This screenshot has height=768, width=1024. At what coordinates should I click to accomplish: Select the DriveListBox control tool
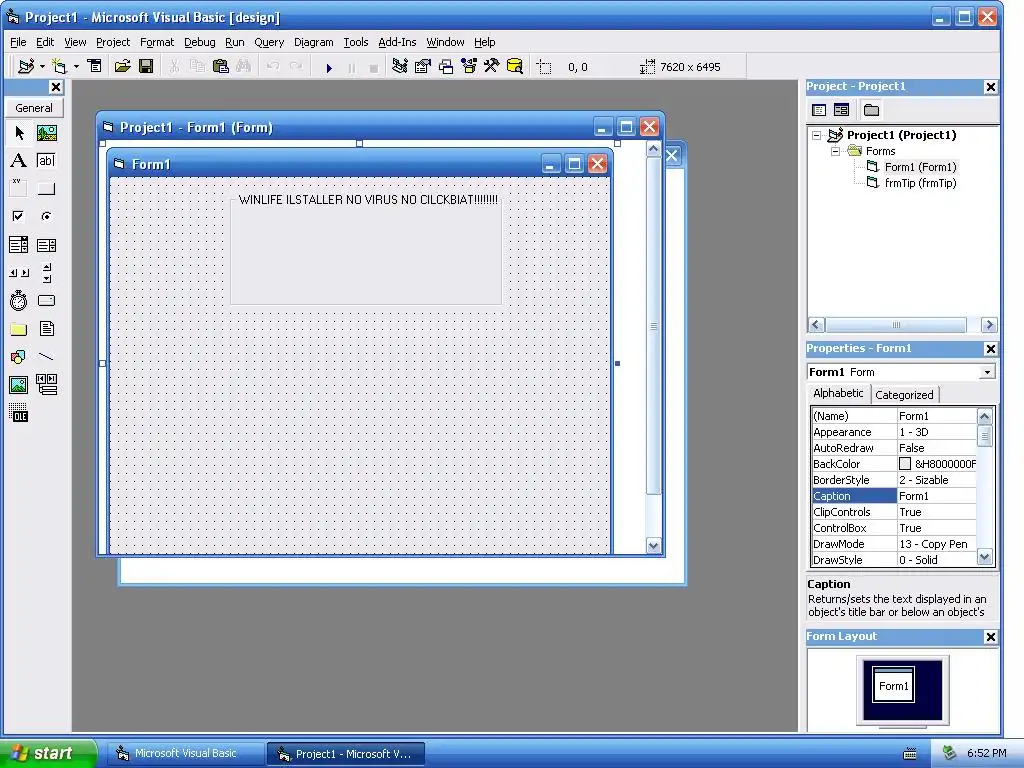[x=46, y=300]
